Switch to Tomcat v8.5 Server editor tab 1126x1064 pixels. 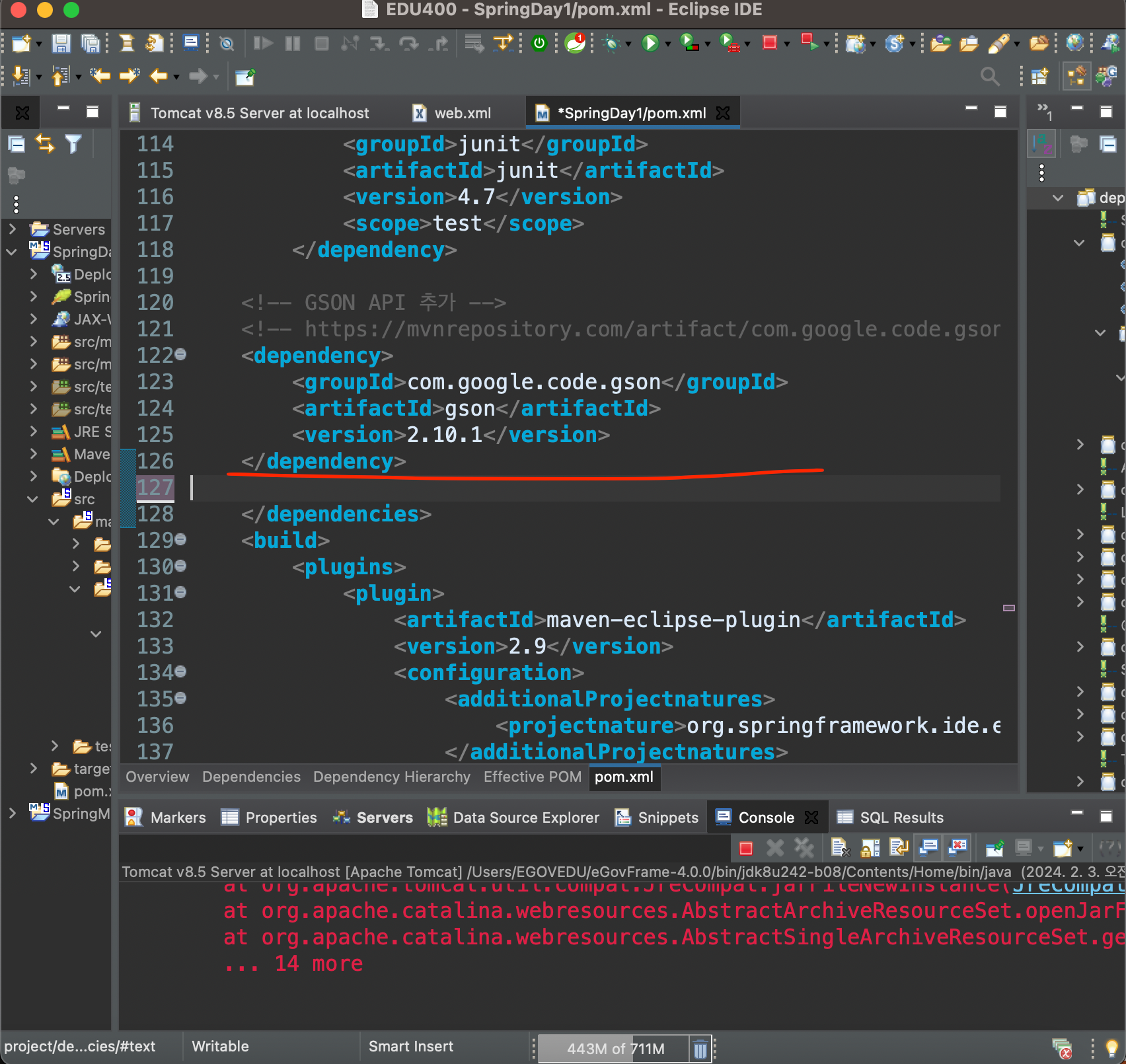pos(249,113)
